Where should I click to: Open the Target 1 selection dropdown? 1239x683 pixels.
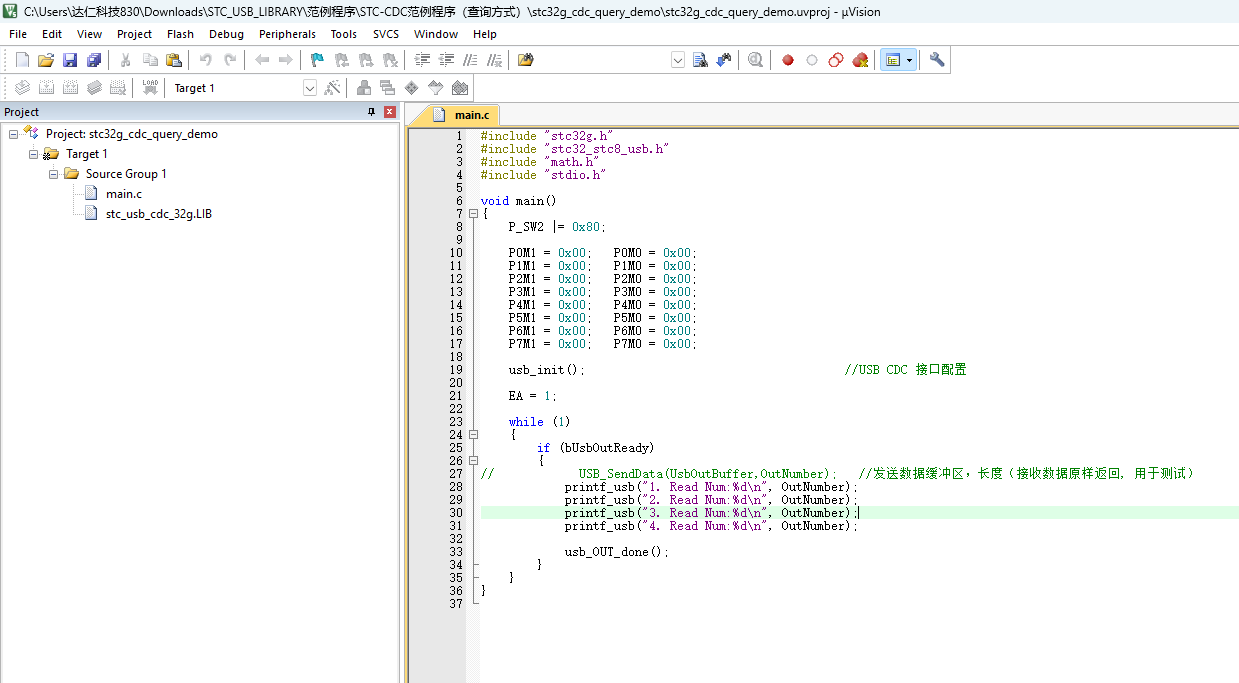click(x=309, y=88)
